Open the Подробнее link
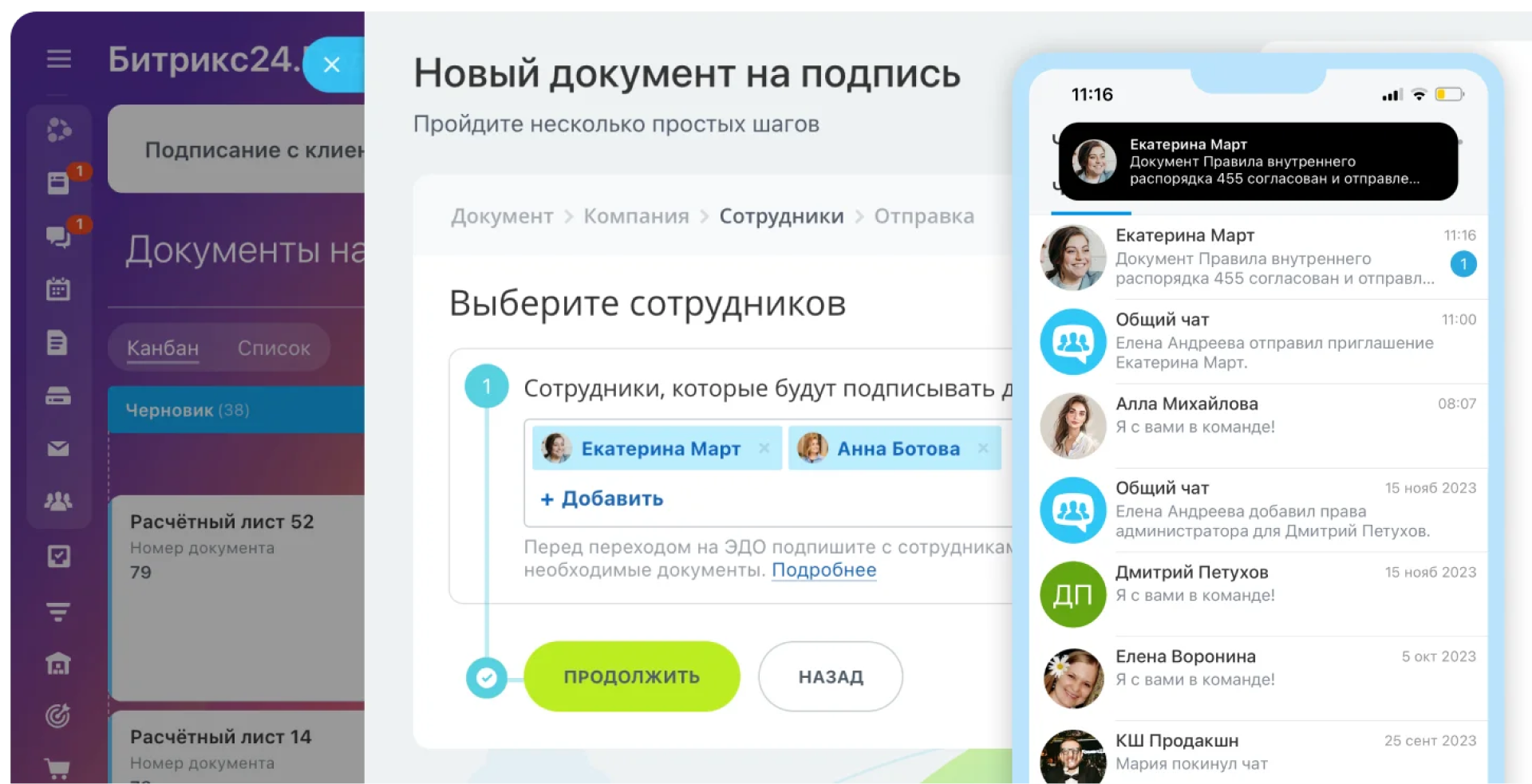1532x784 pixels. (x=823, y=570)
